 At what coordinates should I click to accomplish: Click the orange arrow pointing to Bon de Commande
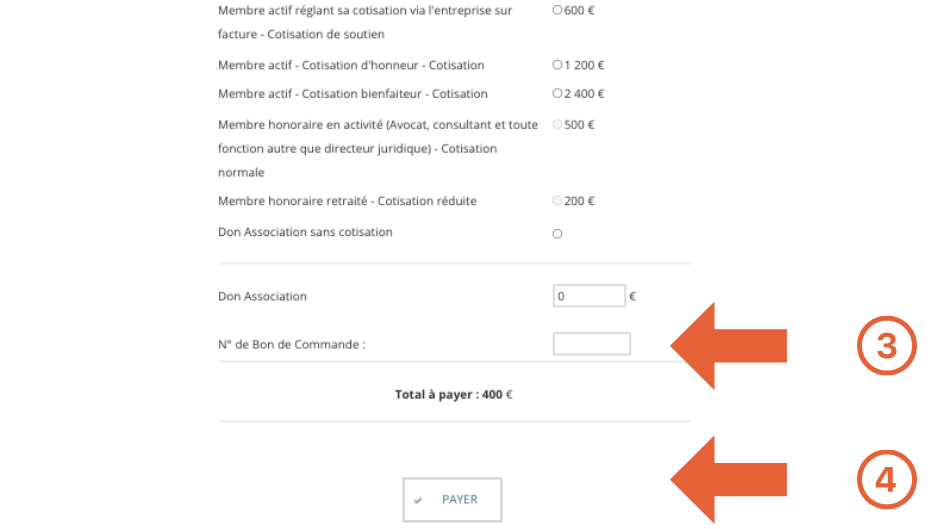[728, 346]
